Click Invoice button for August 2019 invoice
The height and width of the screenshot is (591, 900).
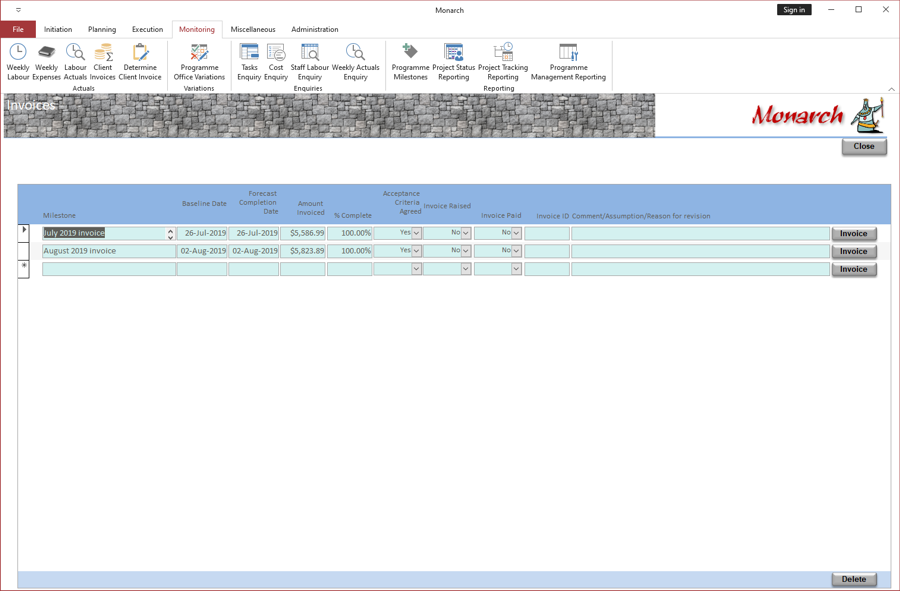click(x=854, y=251)
